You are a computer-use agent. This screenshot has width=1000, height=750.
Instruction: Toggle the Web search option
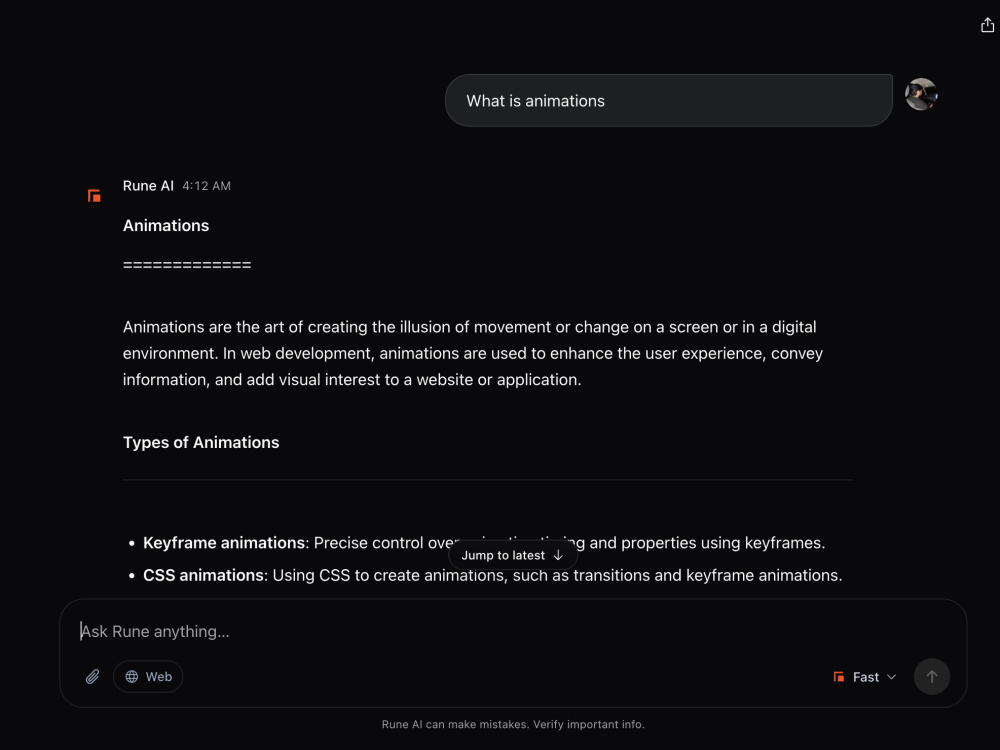pos(148,677)
